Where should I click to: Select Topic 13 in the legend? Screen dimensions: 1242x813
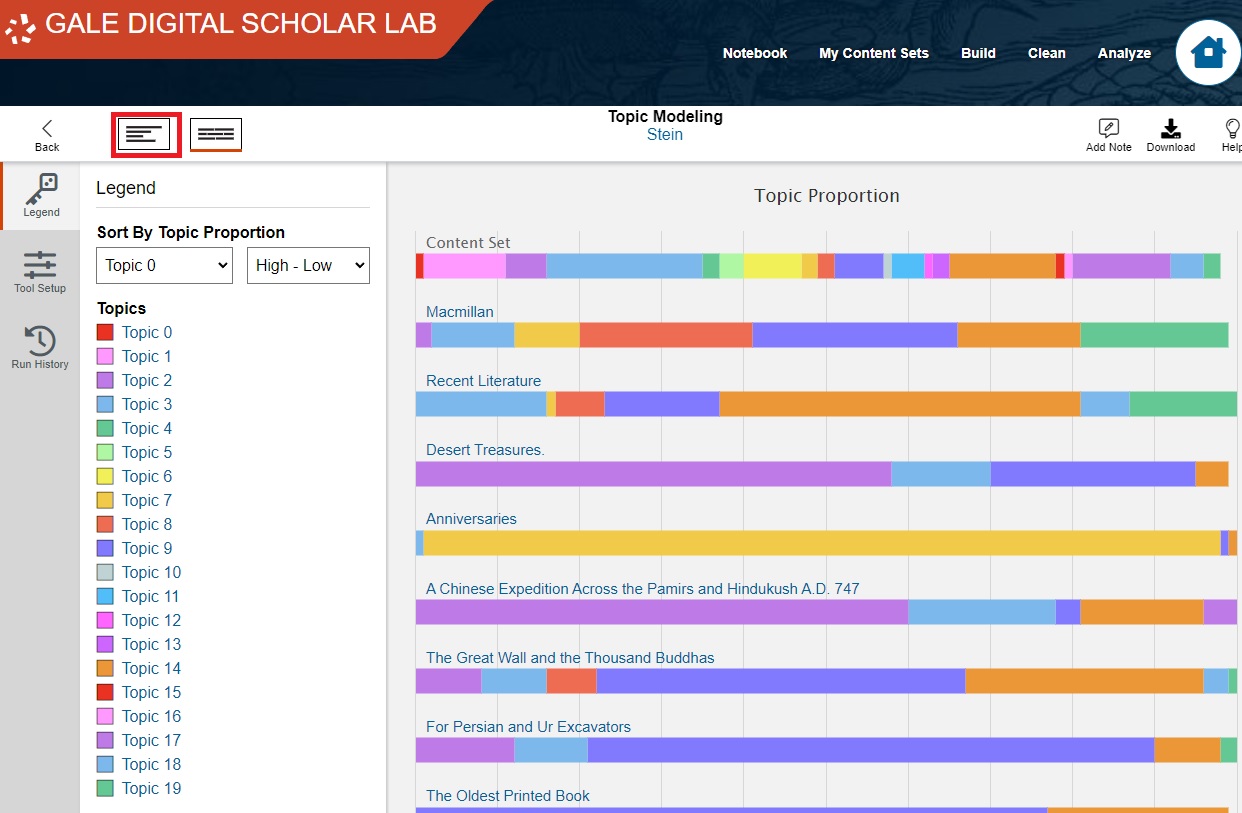(x=152, y=644)
